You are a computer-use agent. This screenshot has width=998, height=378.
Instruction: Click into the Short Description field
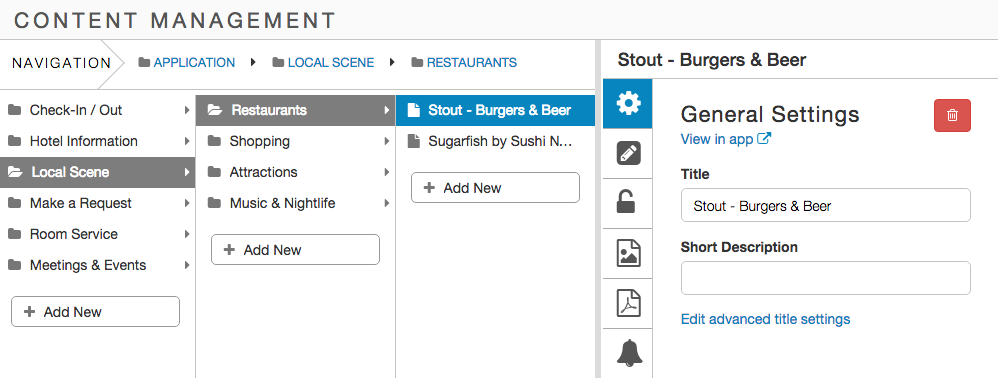(x=826, y=278)
